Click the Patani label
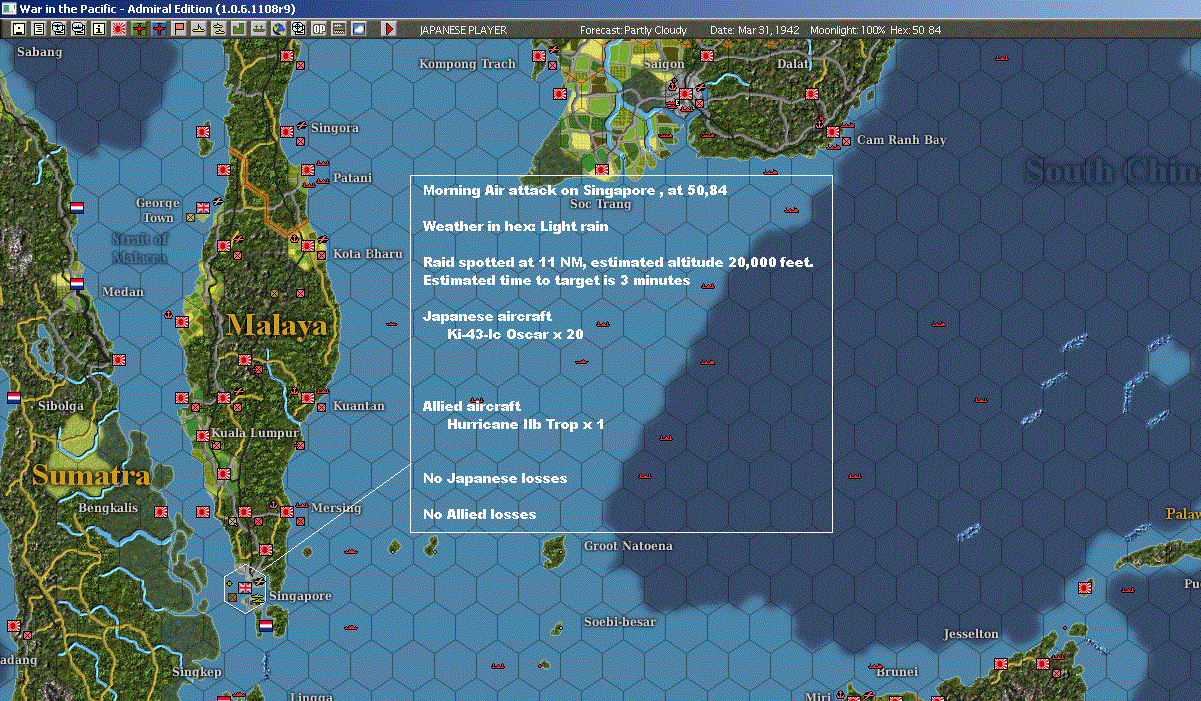The height and width of the screenshot is (701, 1201). [x=352, y=178]
